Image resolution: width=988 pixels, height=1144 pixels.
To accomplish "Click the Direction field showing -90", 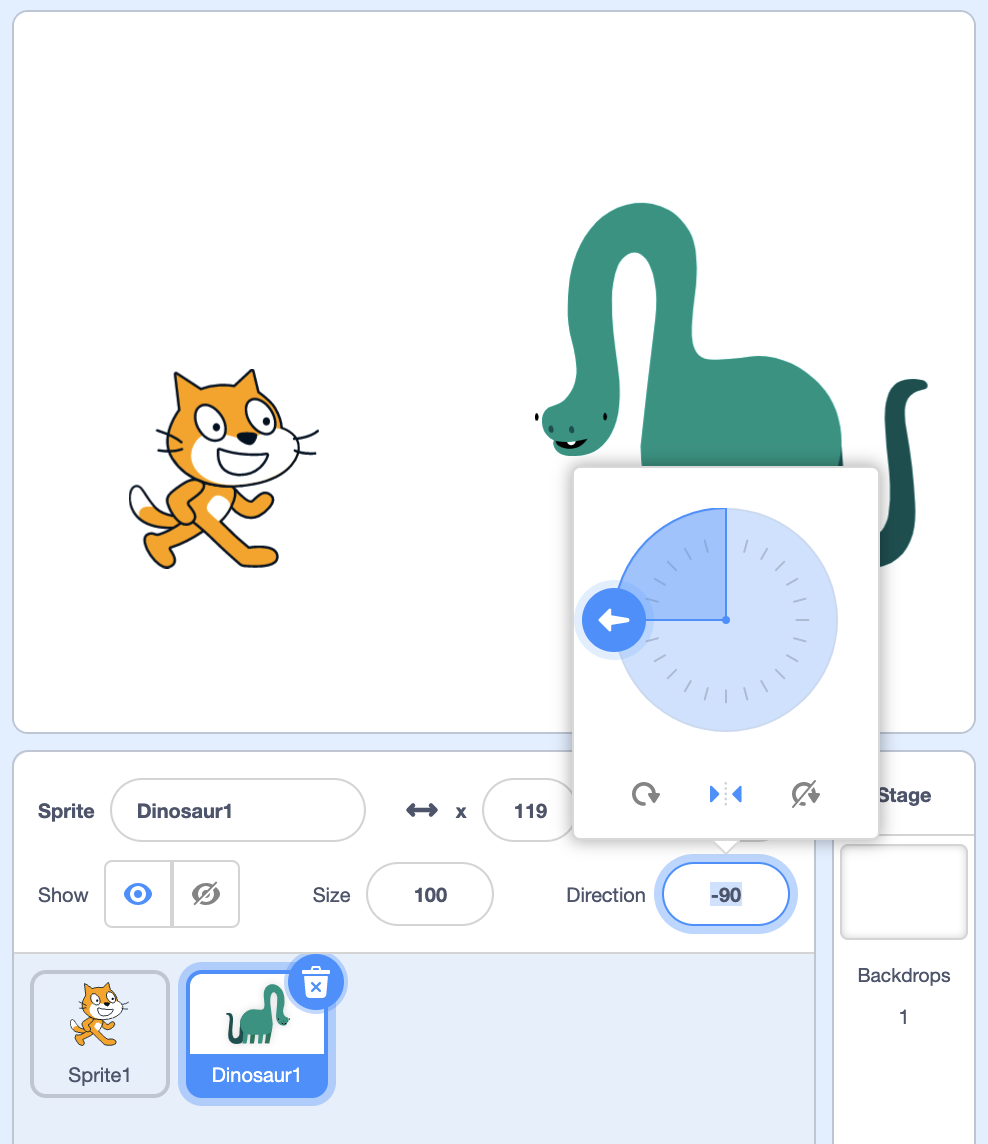I will click(726, 894).
